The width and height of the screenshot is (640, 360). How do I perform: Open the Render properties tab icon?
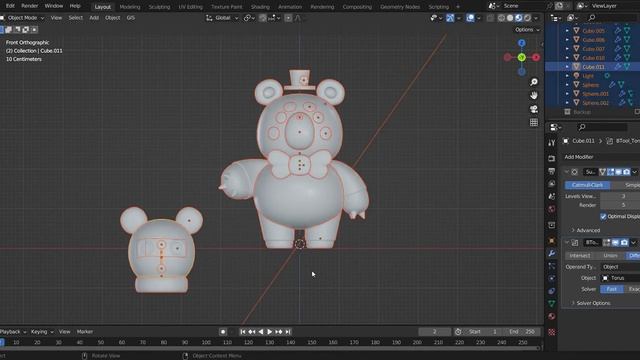551,158
